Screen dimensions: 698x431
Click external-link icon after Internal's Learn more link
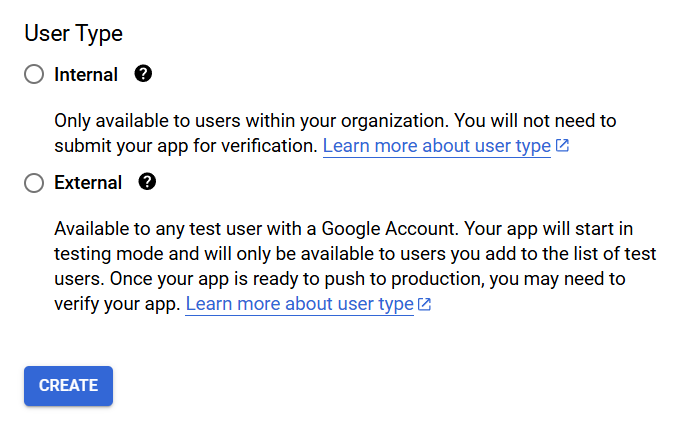pos(562,146)
